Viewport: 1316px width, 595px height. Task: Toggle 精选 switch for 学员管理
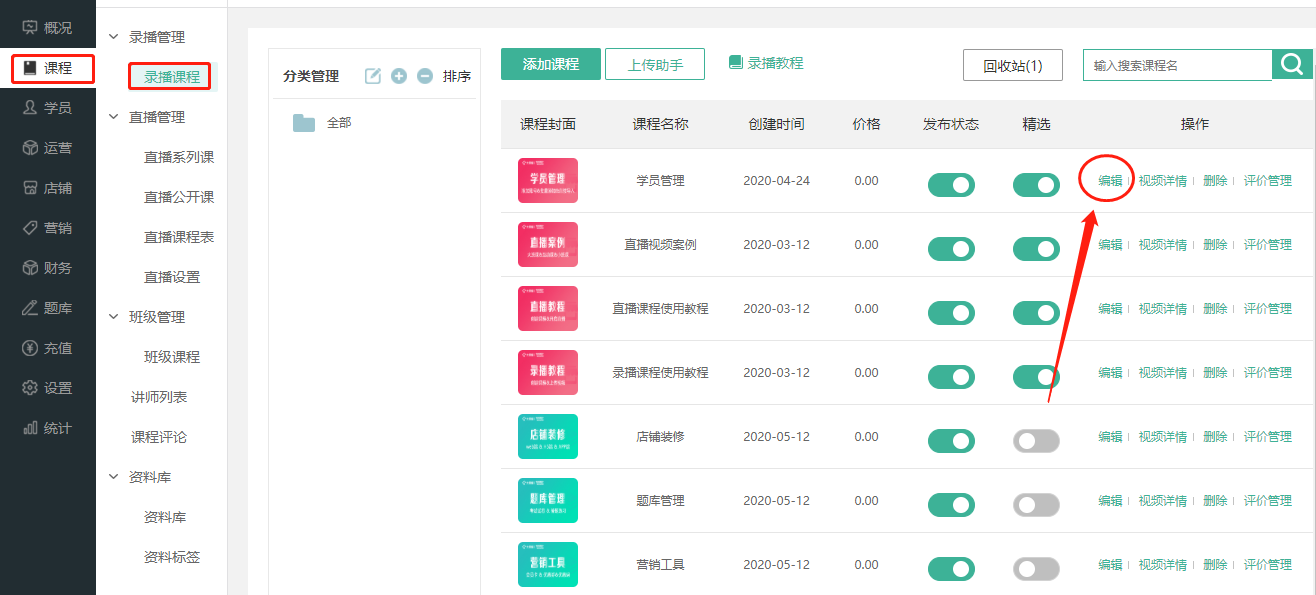pos(1036,185)
